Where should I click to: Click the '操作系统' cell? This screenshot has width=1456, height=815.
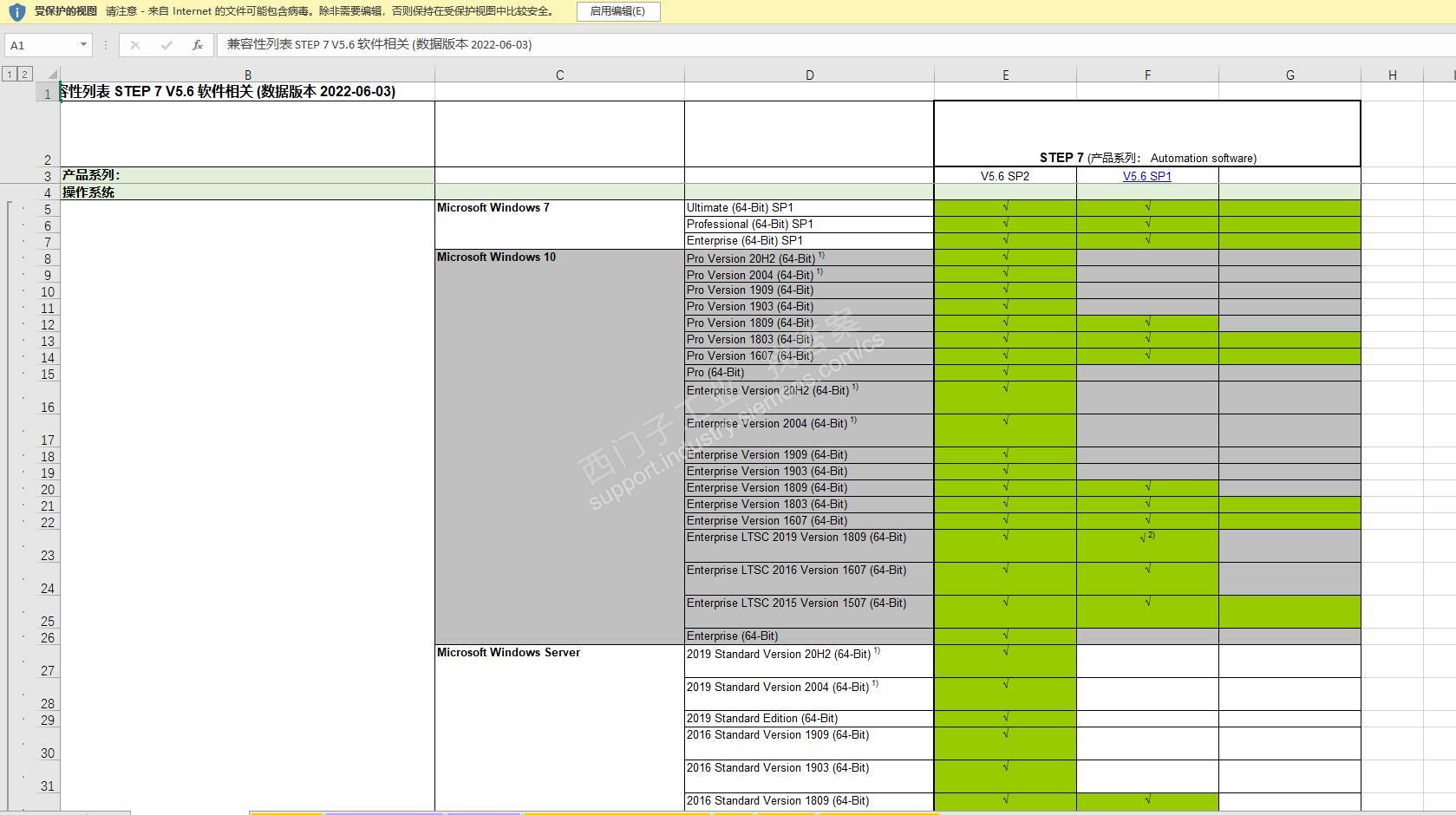click(x=247, y=192)
